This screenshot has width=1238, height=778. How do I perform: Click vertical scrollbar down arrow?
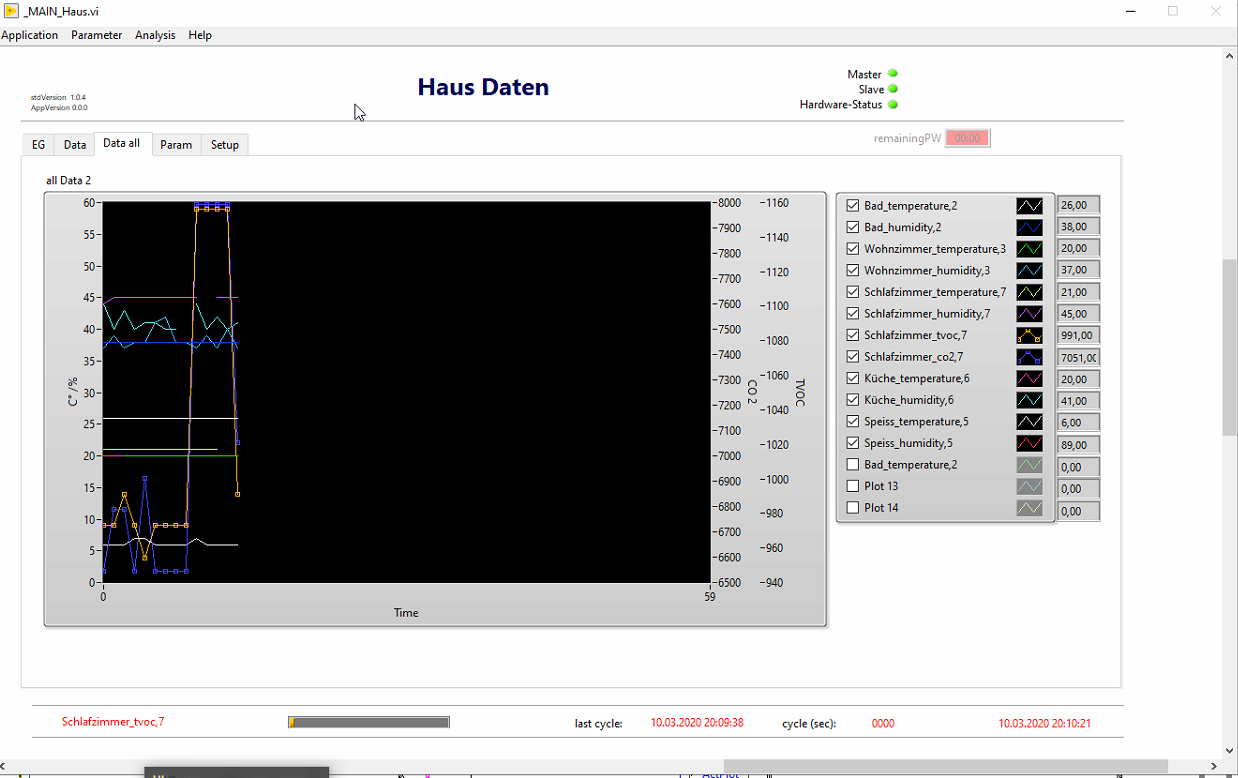pyautogui.click(x=1230, y=751)
